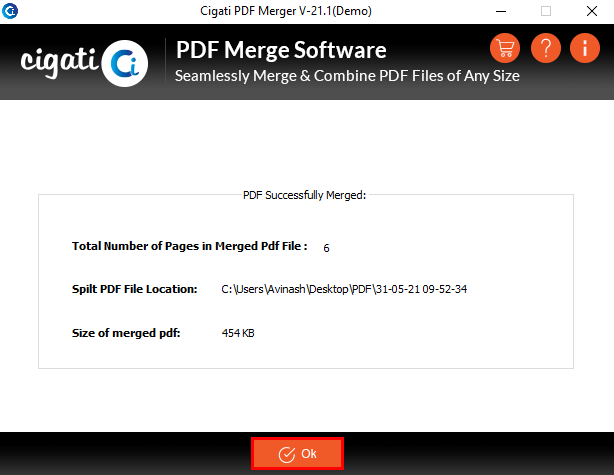Click the 'Total Number of Pages' label
The image size is (614, 475).
coord(190,246)
